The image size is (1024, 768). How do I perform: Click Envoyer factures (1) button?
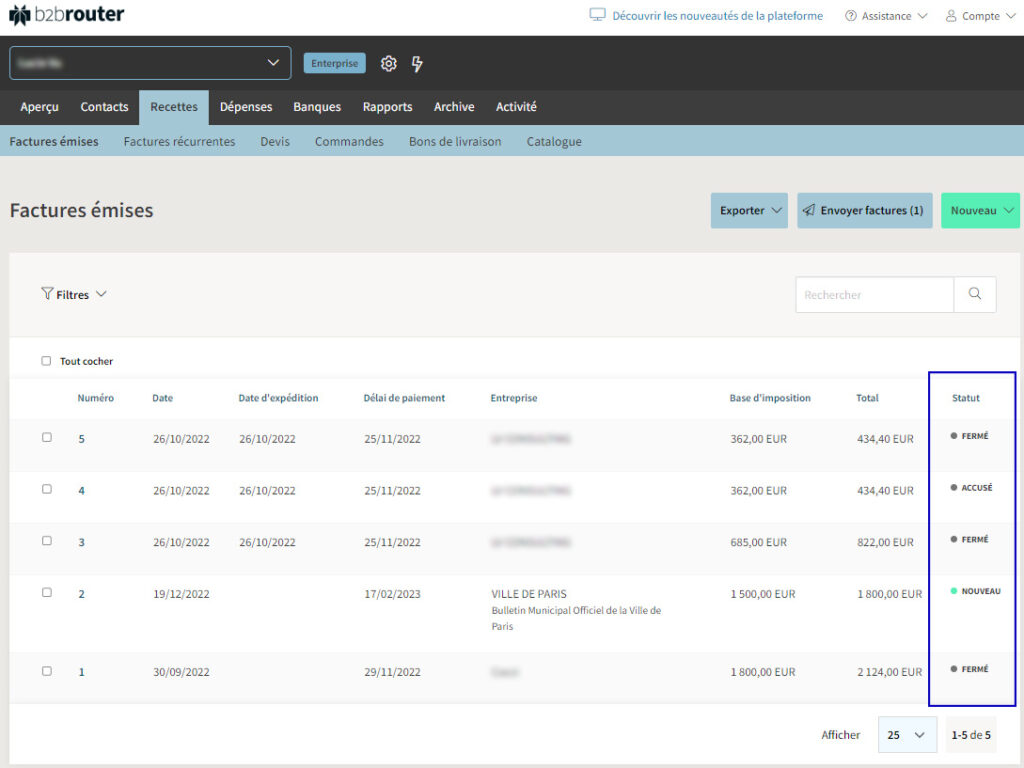tap(865, 210)
